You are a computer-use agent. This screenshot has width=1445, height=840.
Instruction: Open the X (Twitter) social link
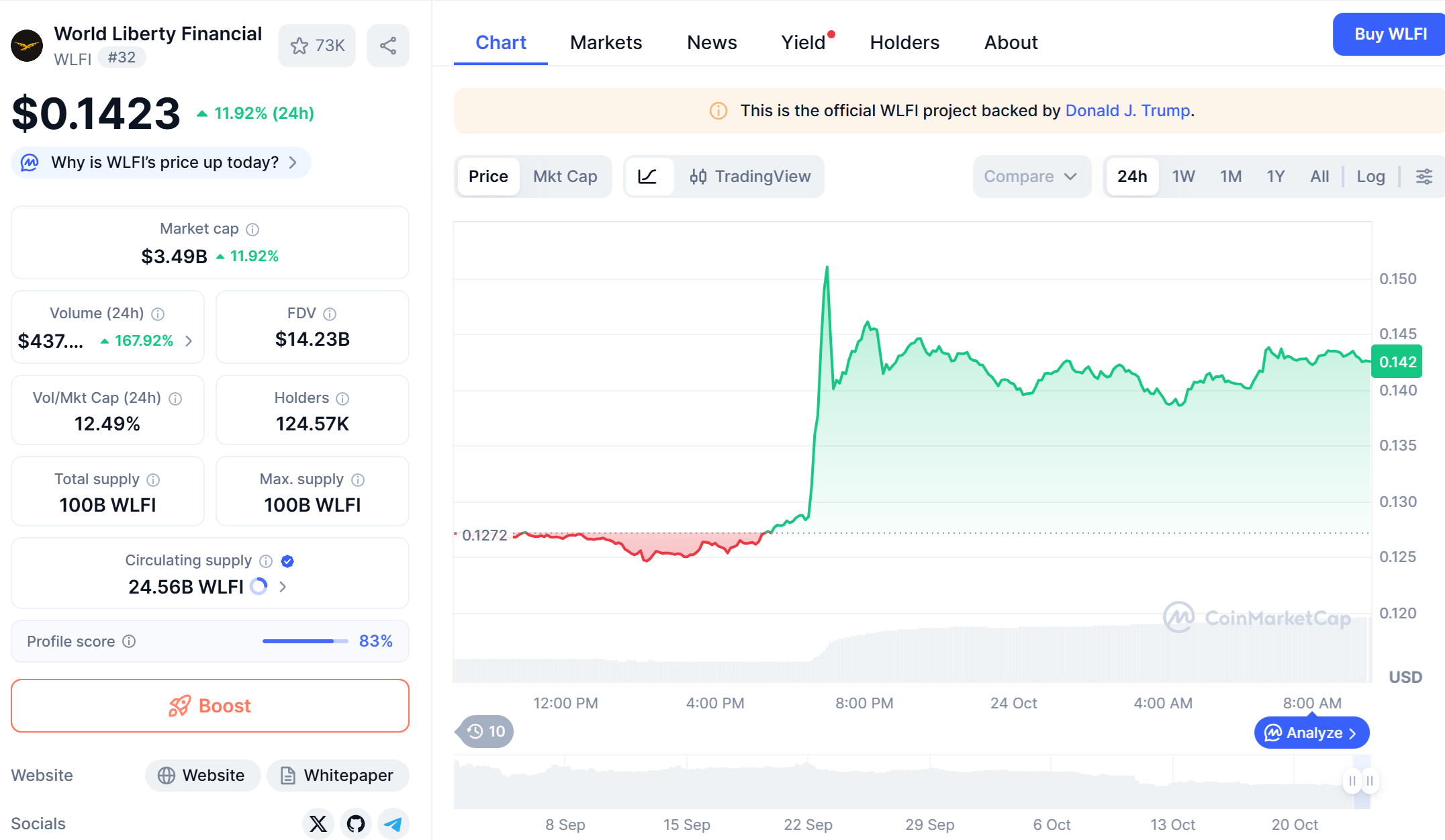[318, 823]
